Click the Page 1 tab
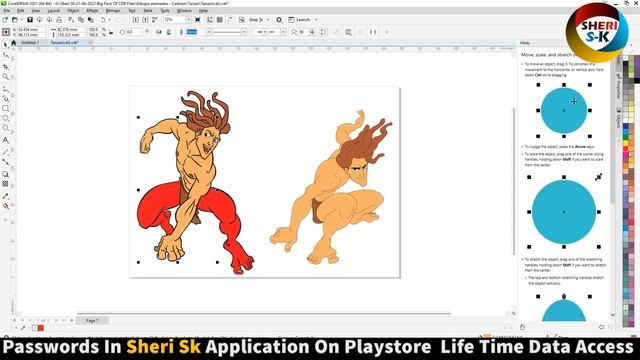Screen dimensions: 640x360 tap(92, 321)
